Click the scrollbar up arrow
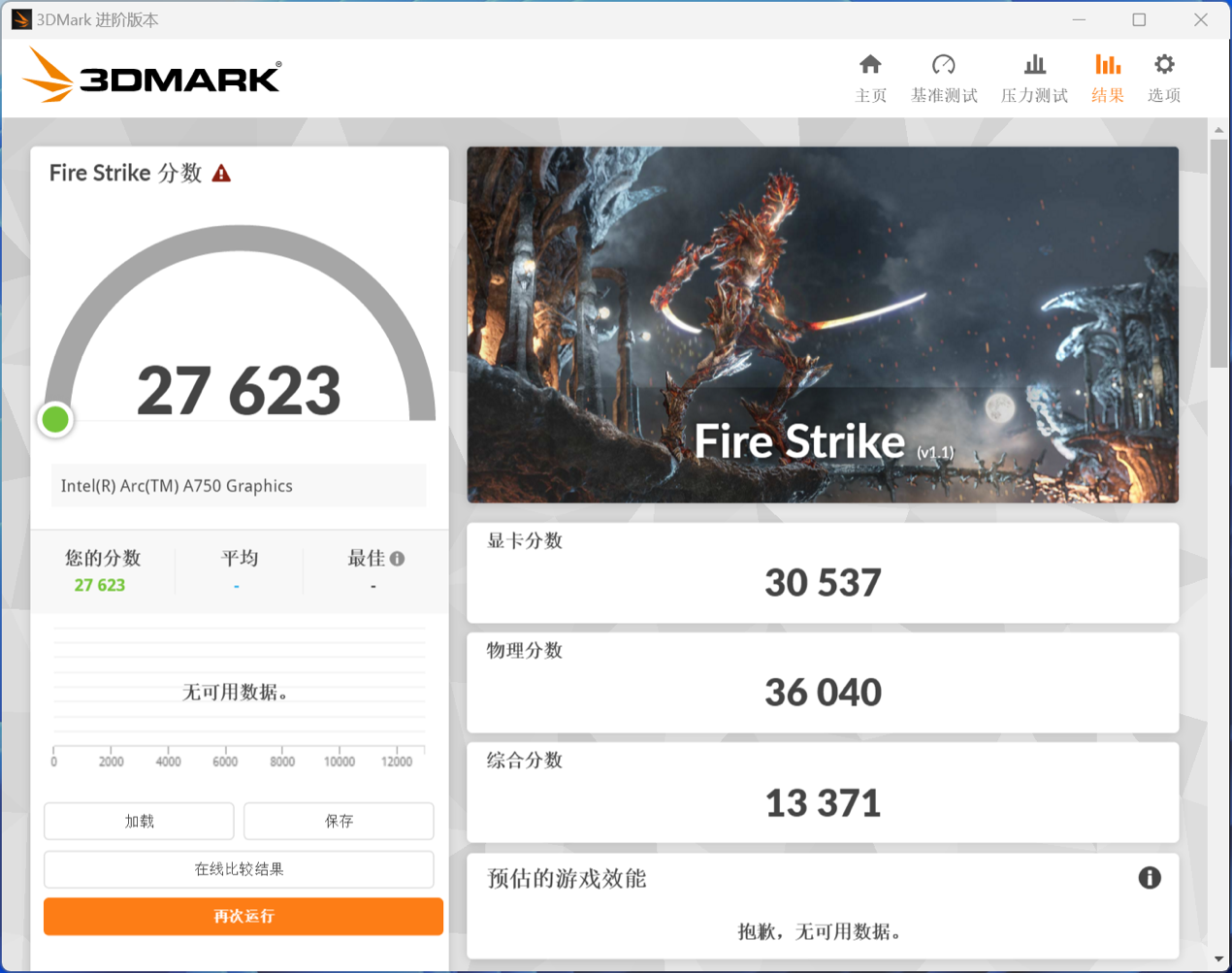This screenshot has width=1232, height=973. (1218, 129)
